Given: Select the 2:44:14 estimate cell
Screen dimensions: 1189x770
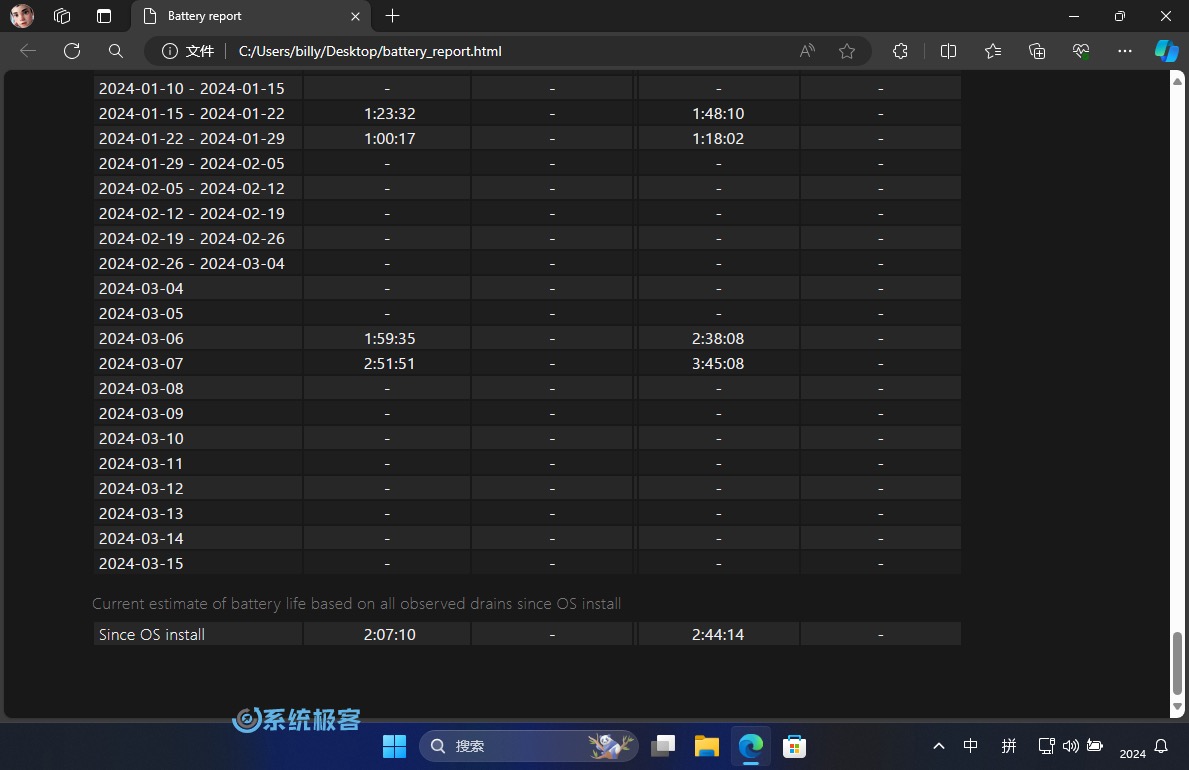Looking at the screenshot, I should [718, 634].
